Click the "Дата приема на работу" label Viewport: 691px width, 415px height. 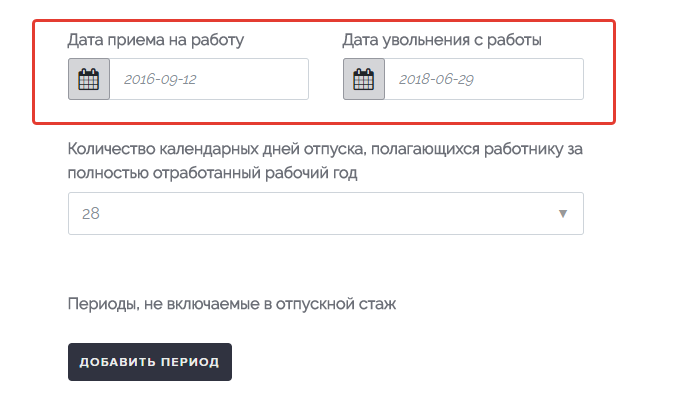point(156,40)
